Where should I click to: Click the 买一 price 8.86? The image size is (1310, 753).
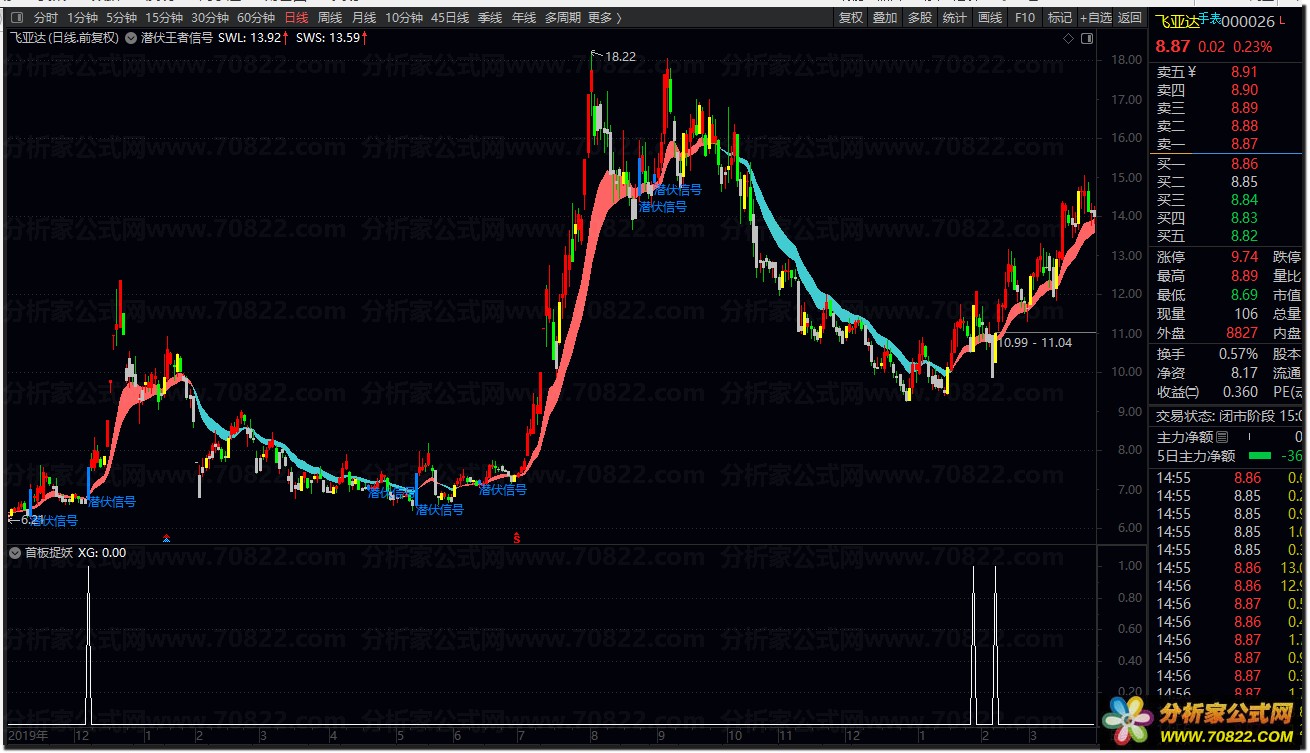1245,164
